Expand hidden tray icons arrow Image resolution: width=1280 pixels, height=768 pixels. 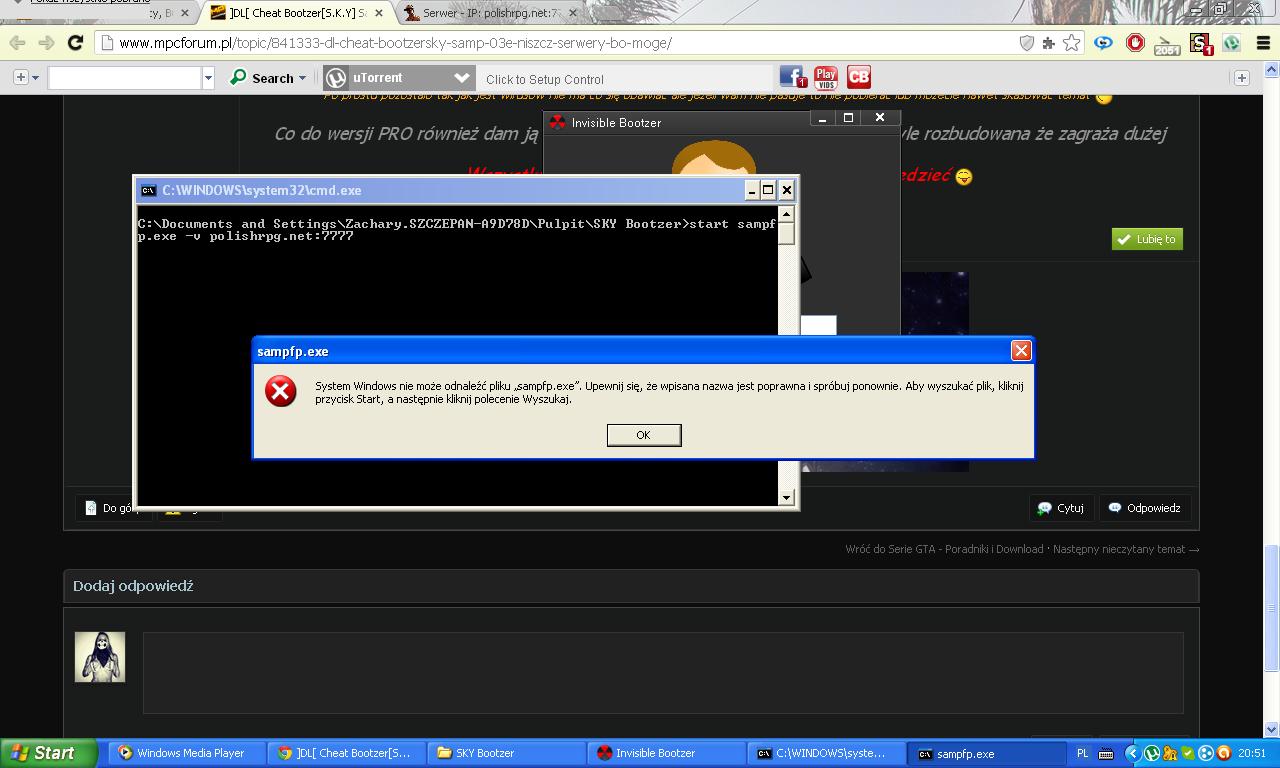click(x=1132, y=754)
